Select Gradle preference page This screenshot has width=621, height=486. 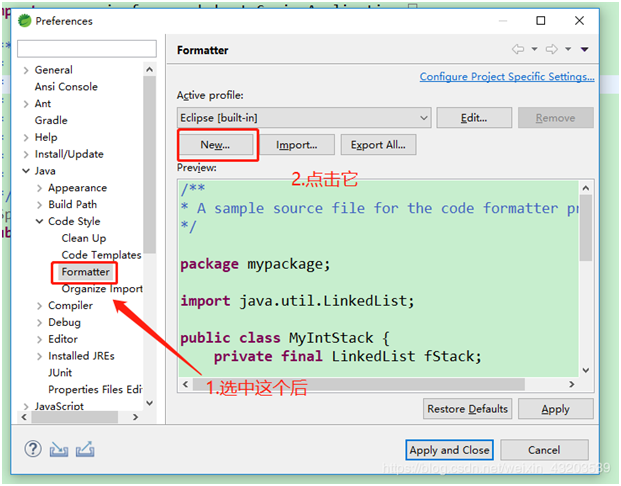(51, 120)
